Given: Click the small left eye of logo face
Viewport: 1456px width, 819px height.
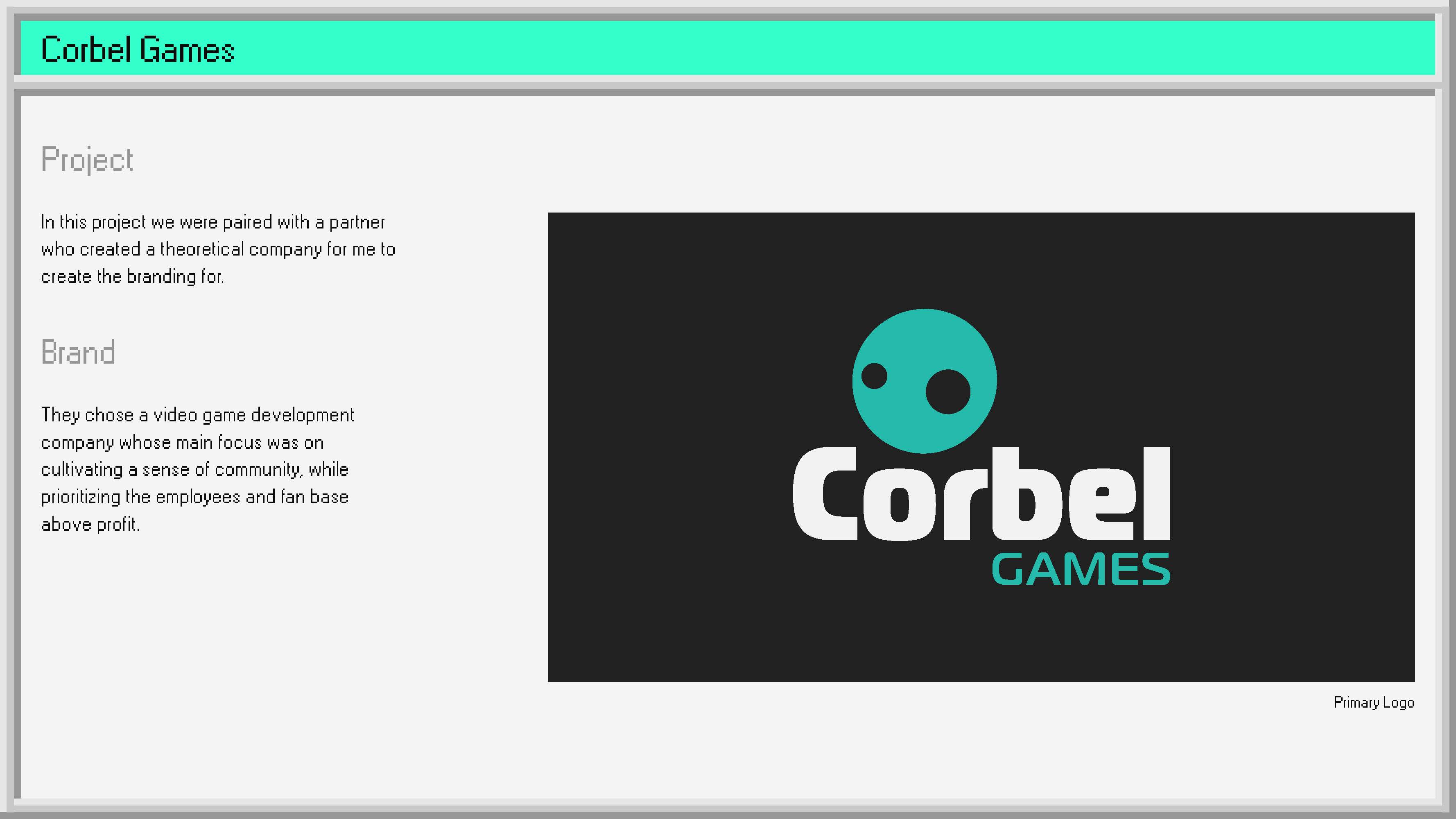Looking at the screenshot, I should 874,376.
